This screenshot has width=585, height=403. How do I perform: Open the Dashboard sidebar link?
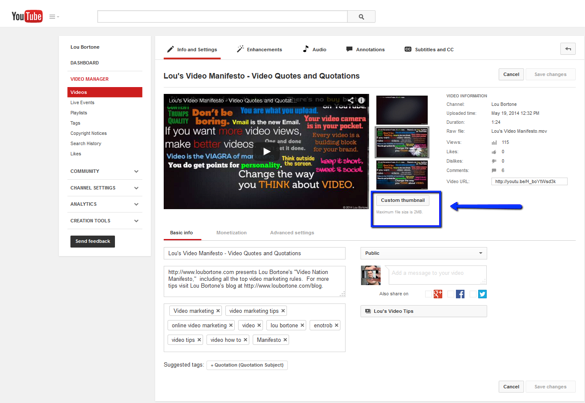(85, 63)
